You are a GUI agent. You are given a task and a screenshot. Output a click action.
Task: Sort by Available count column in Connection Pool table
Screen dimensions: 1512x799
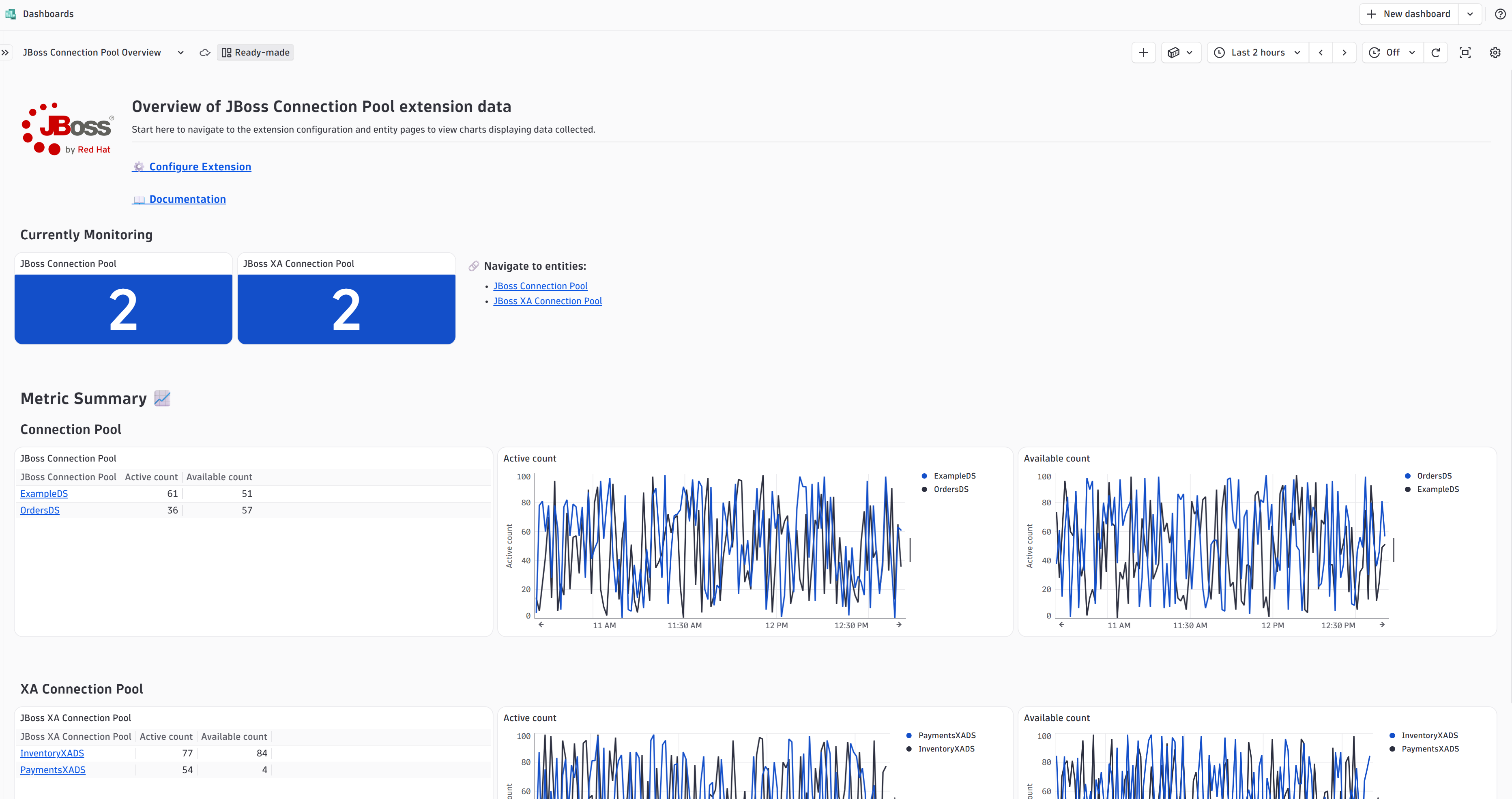pos(219,477)
